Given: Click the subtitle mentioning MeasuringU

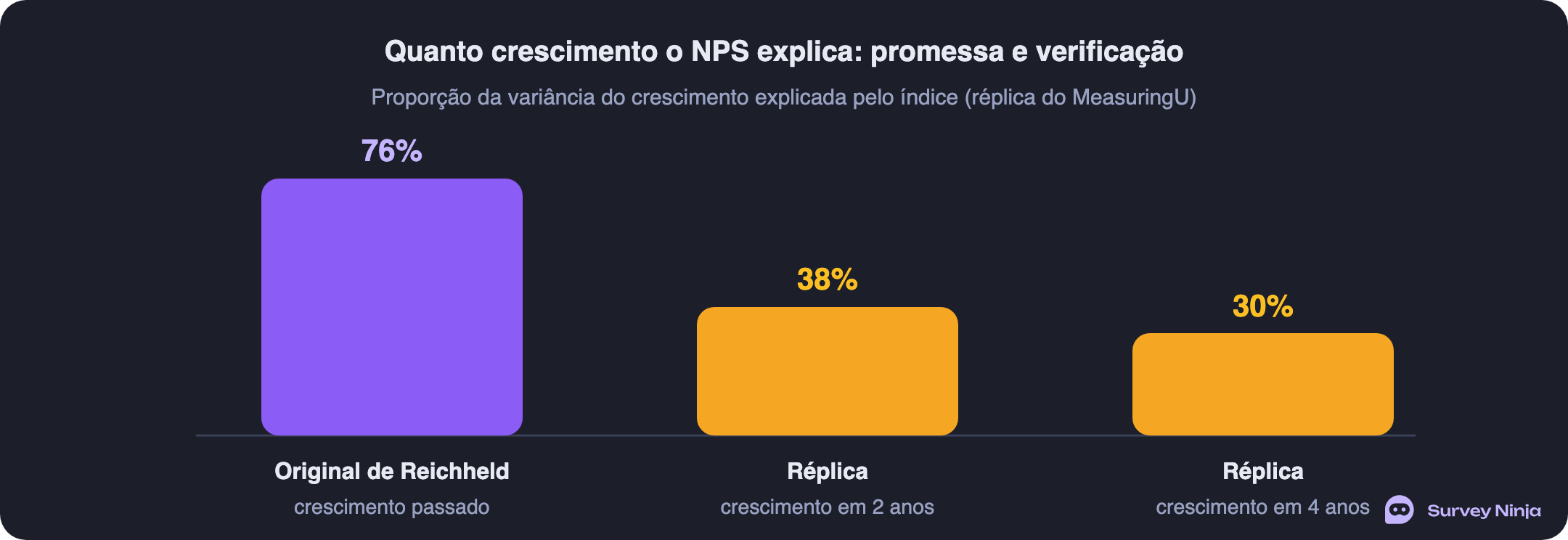Looking at the screenshot, I should point(784,97).
